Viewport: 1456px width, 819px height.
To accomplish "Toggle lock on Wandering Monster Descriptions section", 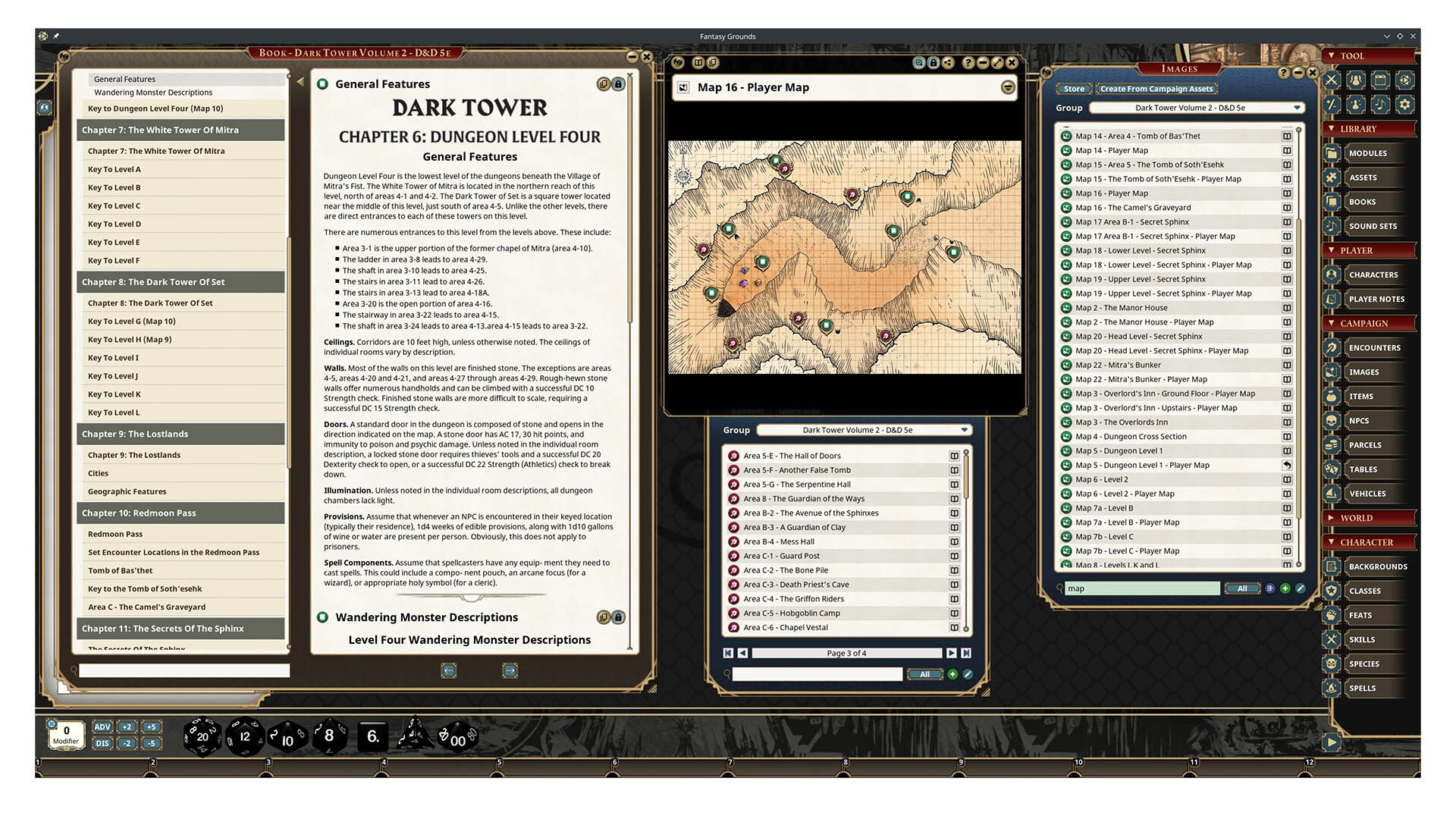I will (x=618, y=617).
